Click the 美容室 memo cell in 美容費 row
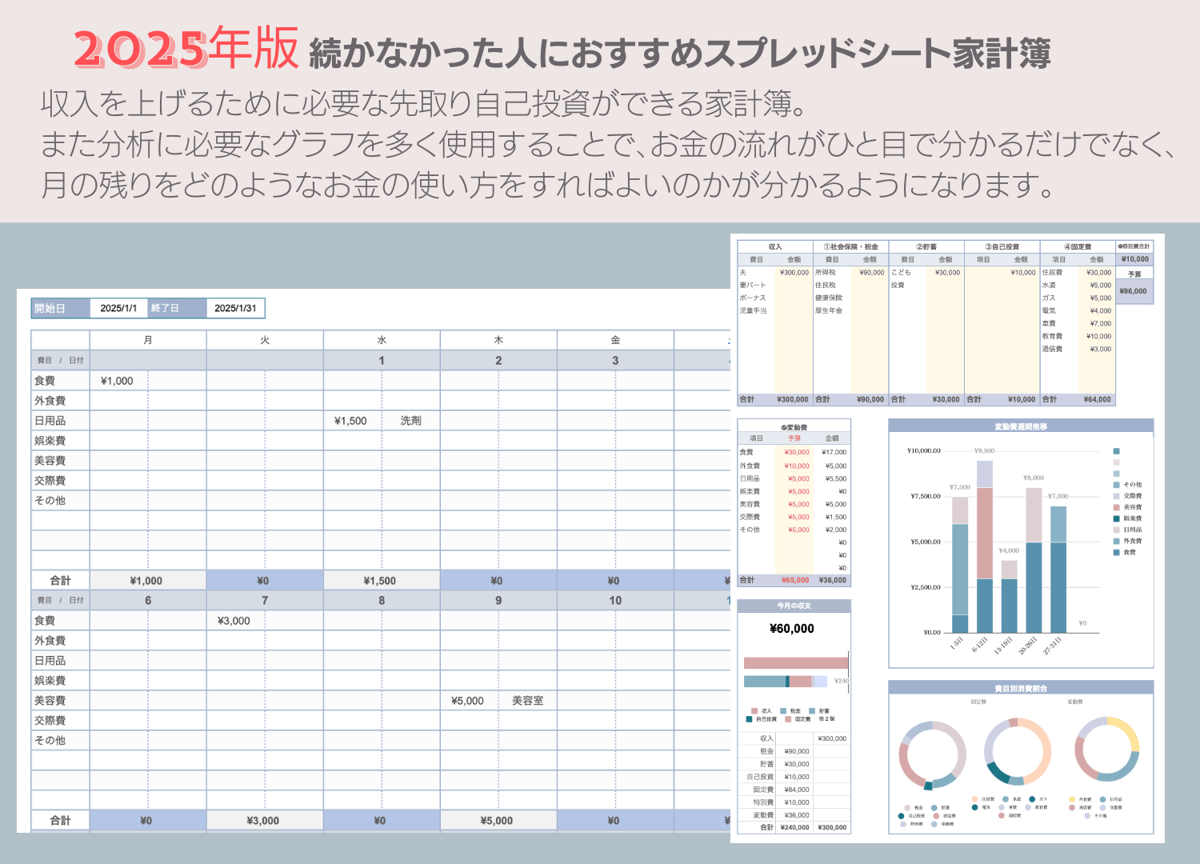The image size is (1200, 864). click(x=527, y=701)
